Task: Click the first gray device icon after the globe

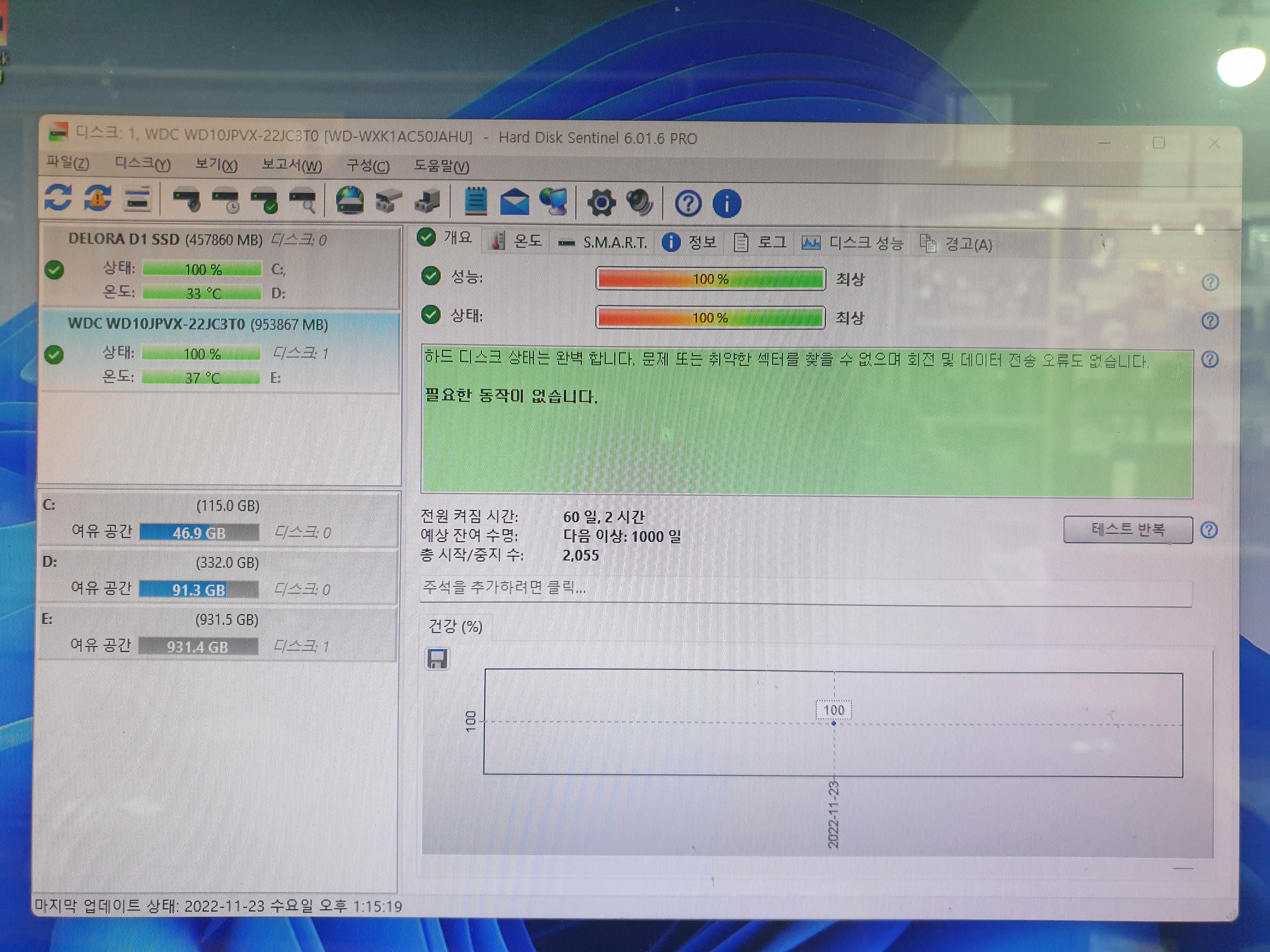Action: [x=389, y=202]
